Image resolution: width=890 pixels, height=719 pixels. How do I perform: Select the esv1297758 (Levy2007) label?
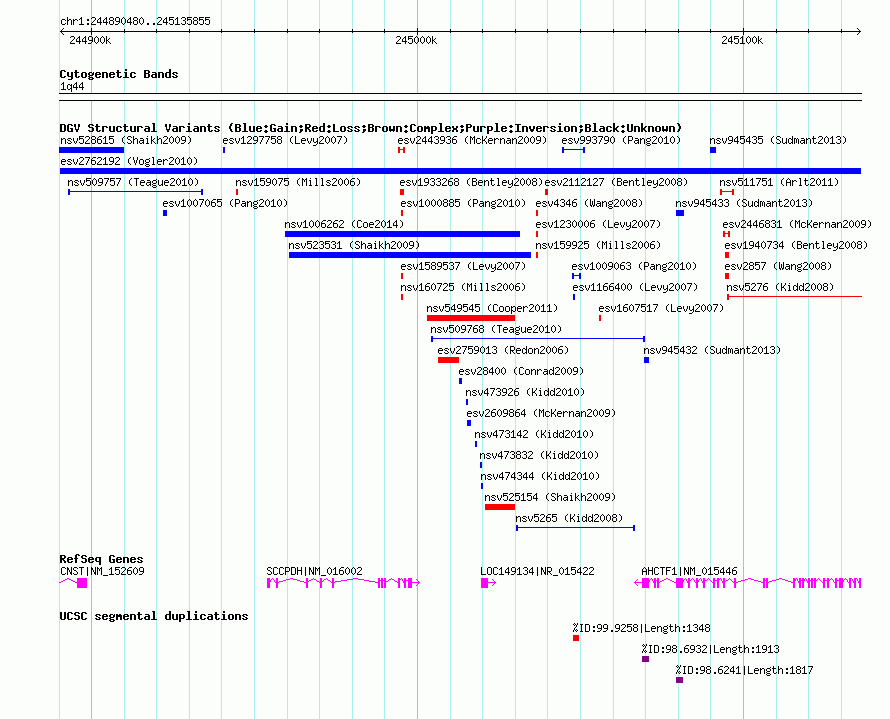pyautogui.click(x=285, y=140)
